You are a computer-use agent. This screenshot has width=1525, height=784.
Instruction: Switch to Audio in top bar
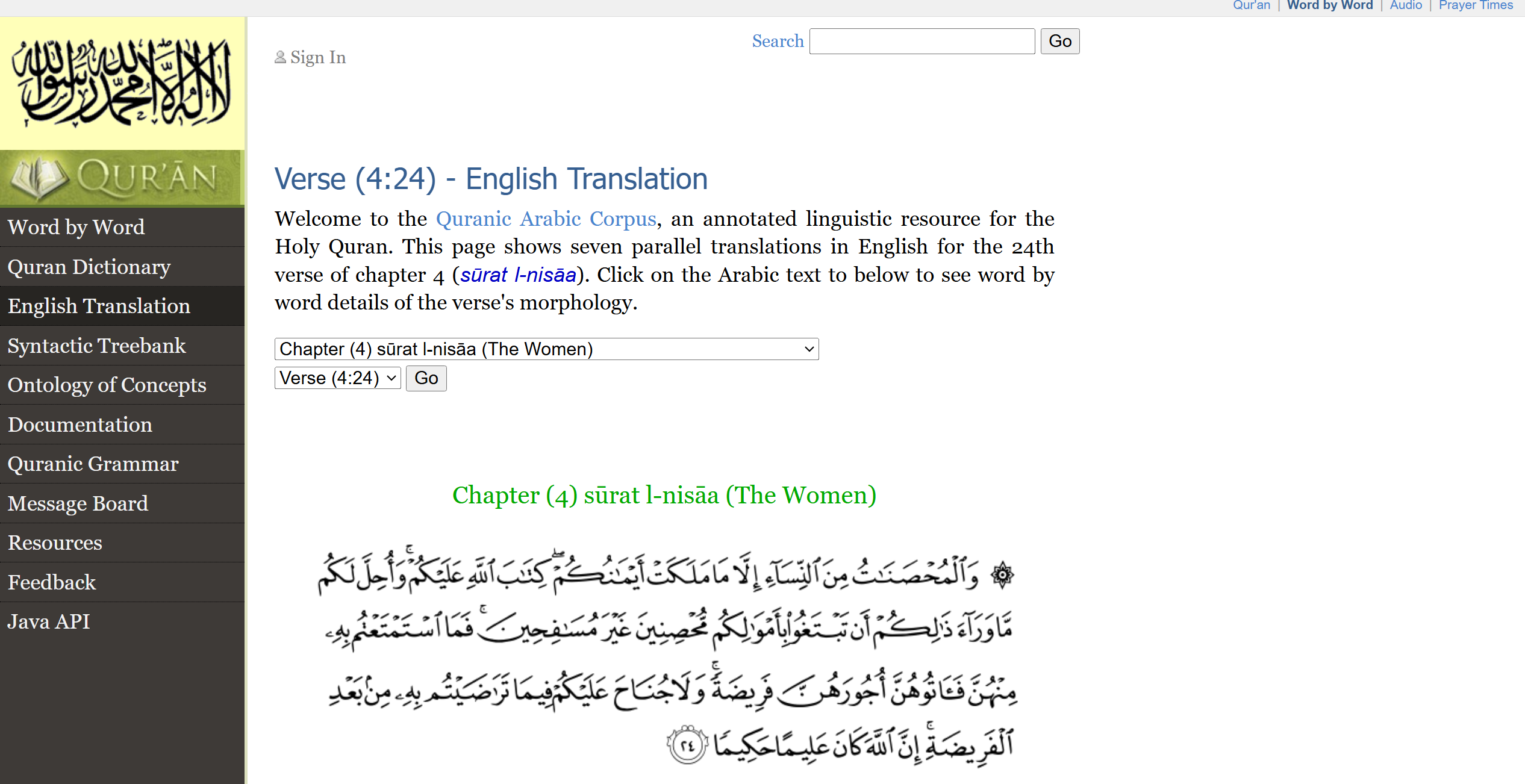pyautogui.click(x=1406, y=5)
